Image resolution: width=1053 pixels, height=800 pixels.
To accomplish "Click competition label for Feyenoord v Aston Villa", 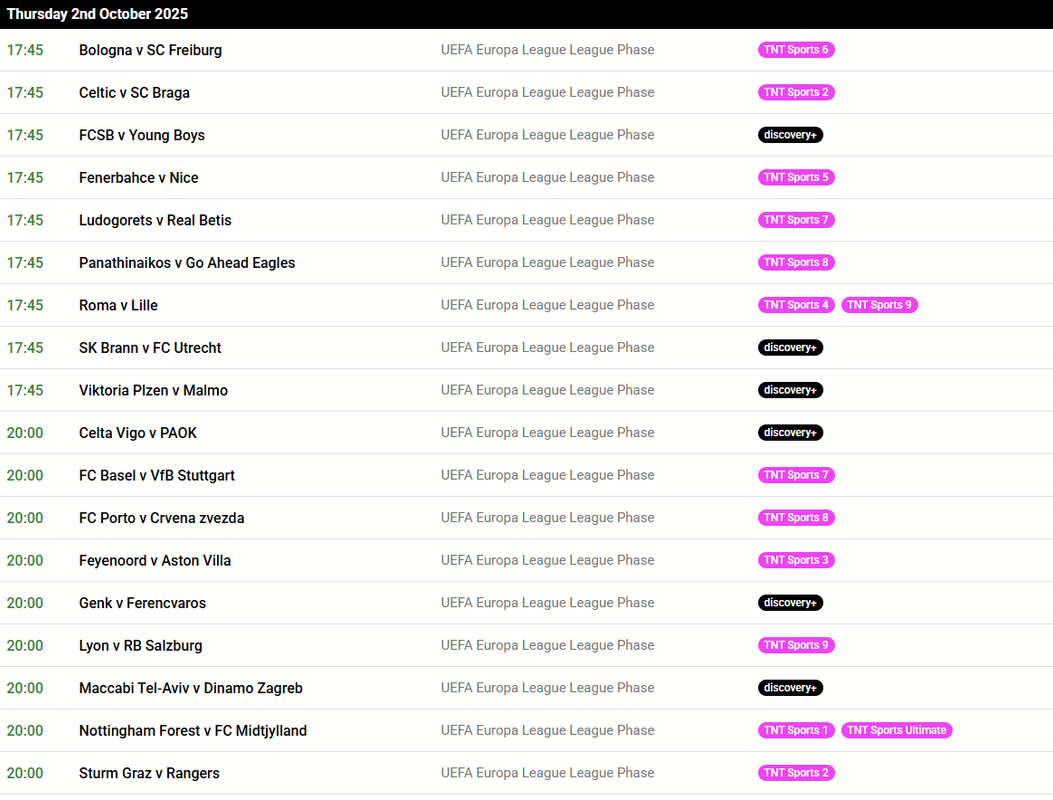I will [547, 560].
